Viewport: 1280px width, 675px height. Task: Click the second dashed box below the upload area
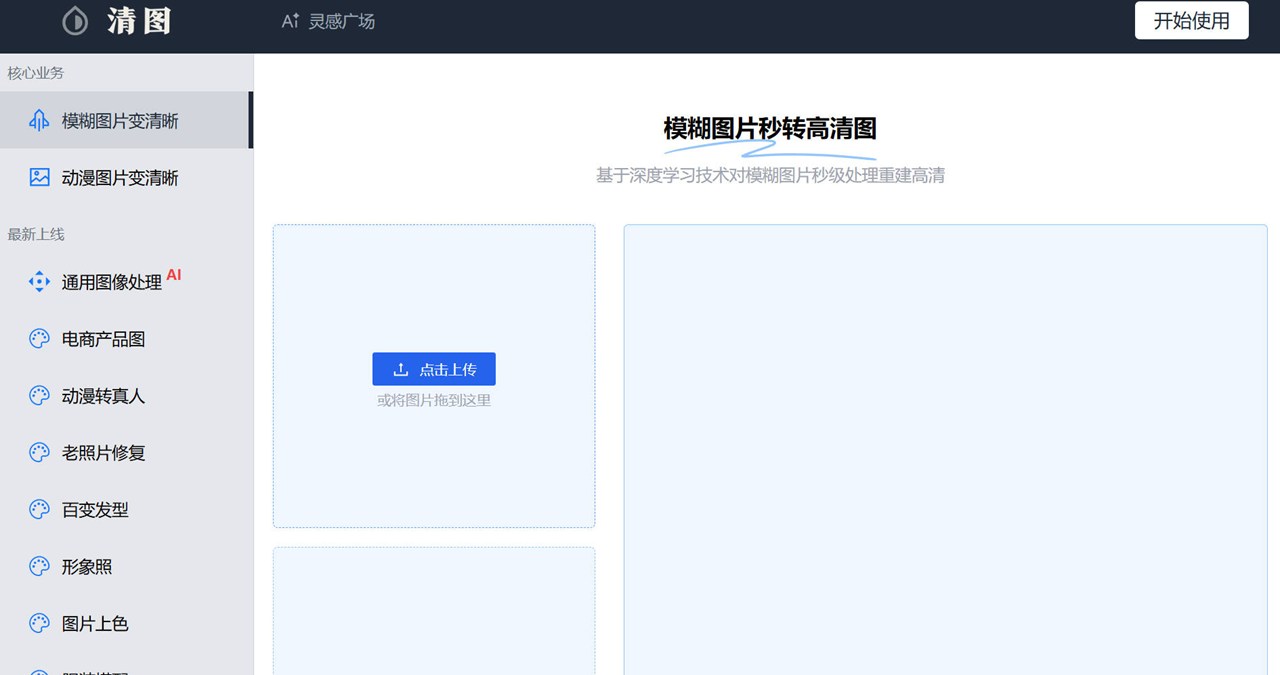coord(434,611)
